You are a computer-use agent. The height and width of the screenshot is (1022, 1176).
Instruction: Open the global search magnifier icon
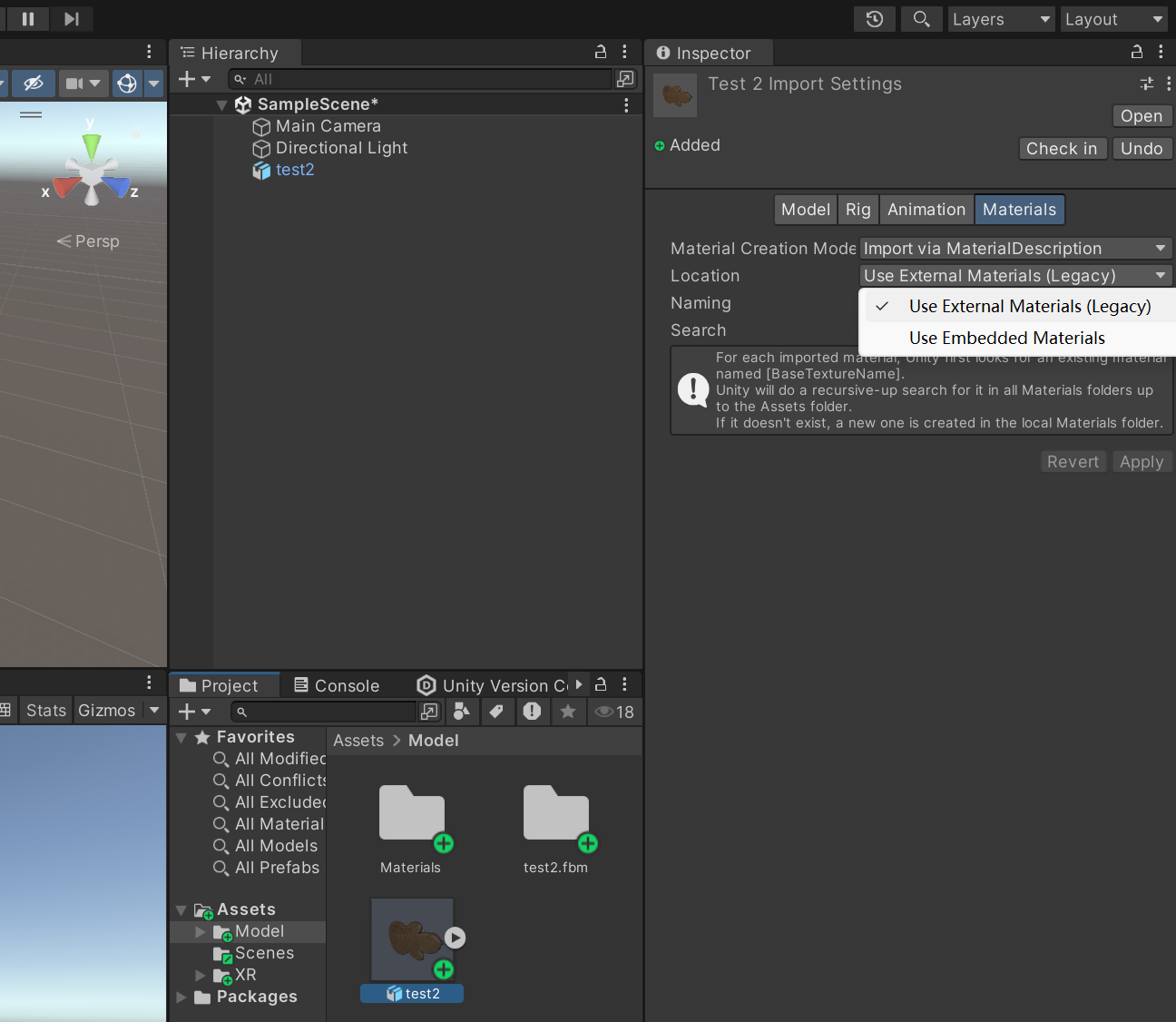[921, 19]
